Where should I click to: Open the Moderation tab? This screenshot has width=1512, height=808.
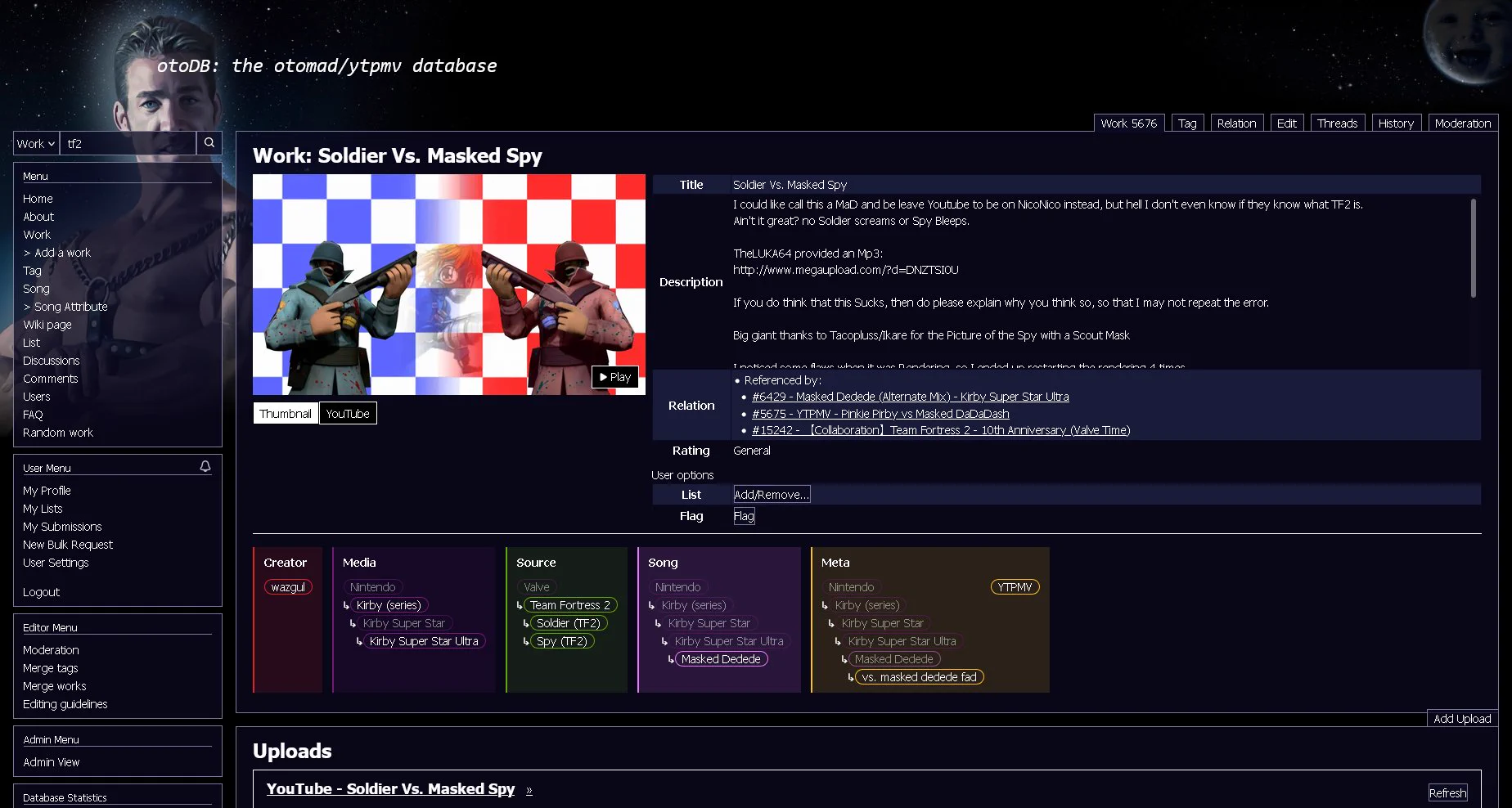1463,123
